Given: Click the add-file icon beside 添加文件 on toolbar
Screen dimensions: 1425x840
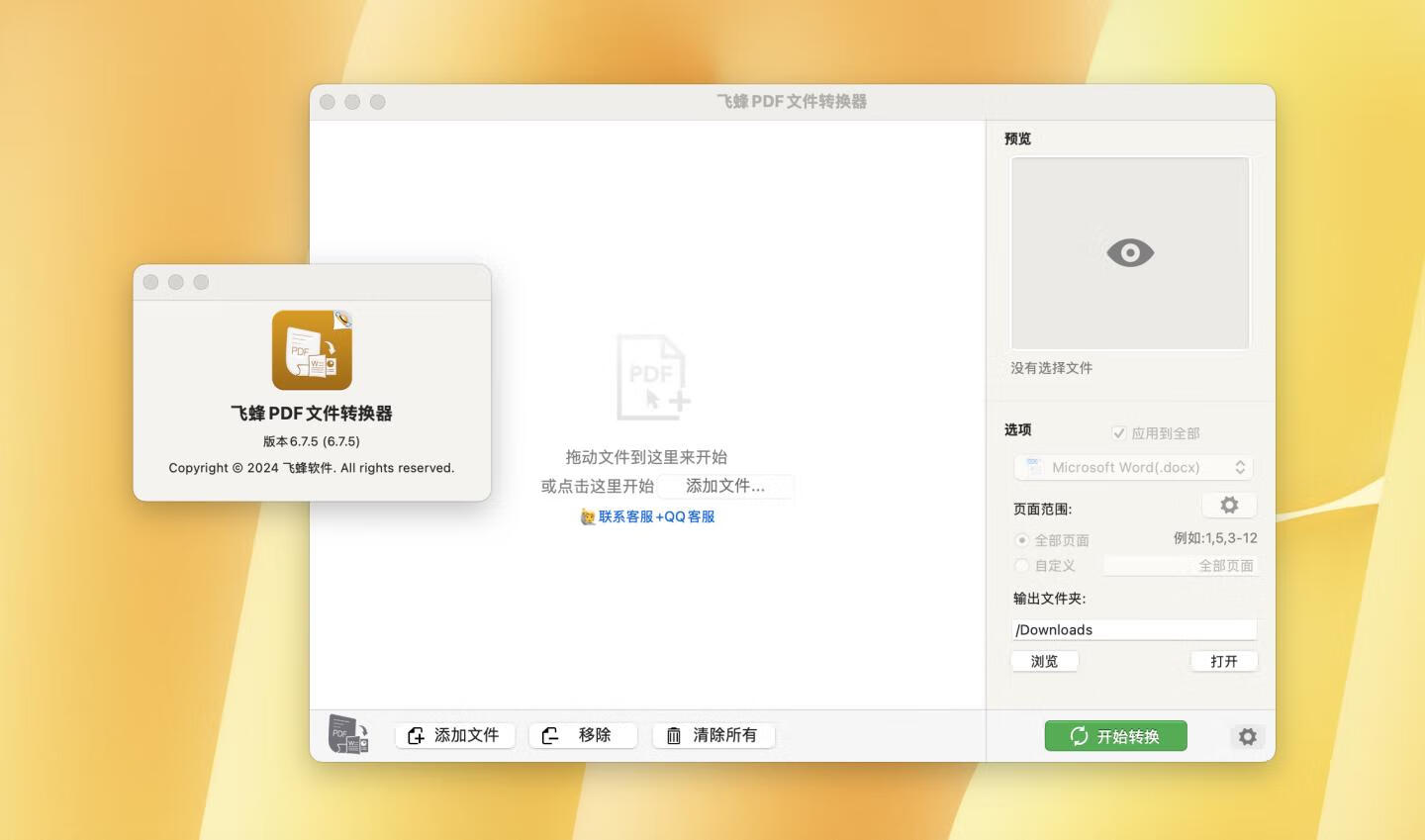Looking at the screenshot, I should 416,735.
